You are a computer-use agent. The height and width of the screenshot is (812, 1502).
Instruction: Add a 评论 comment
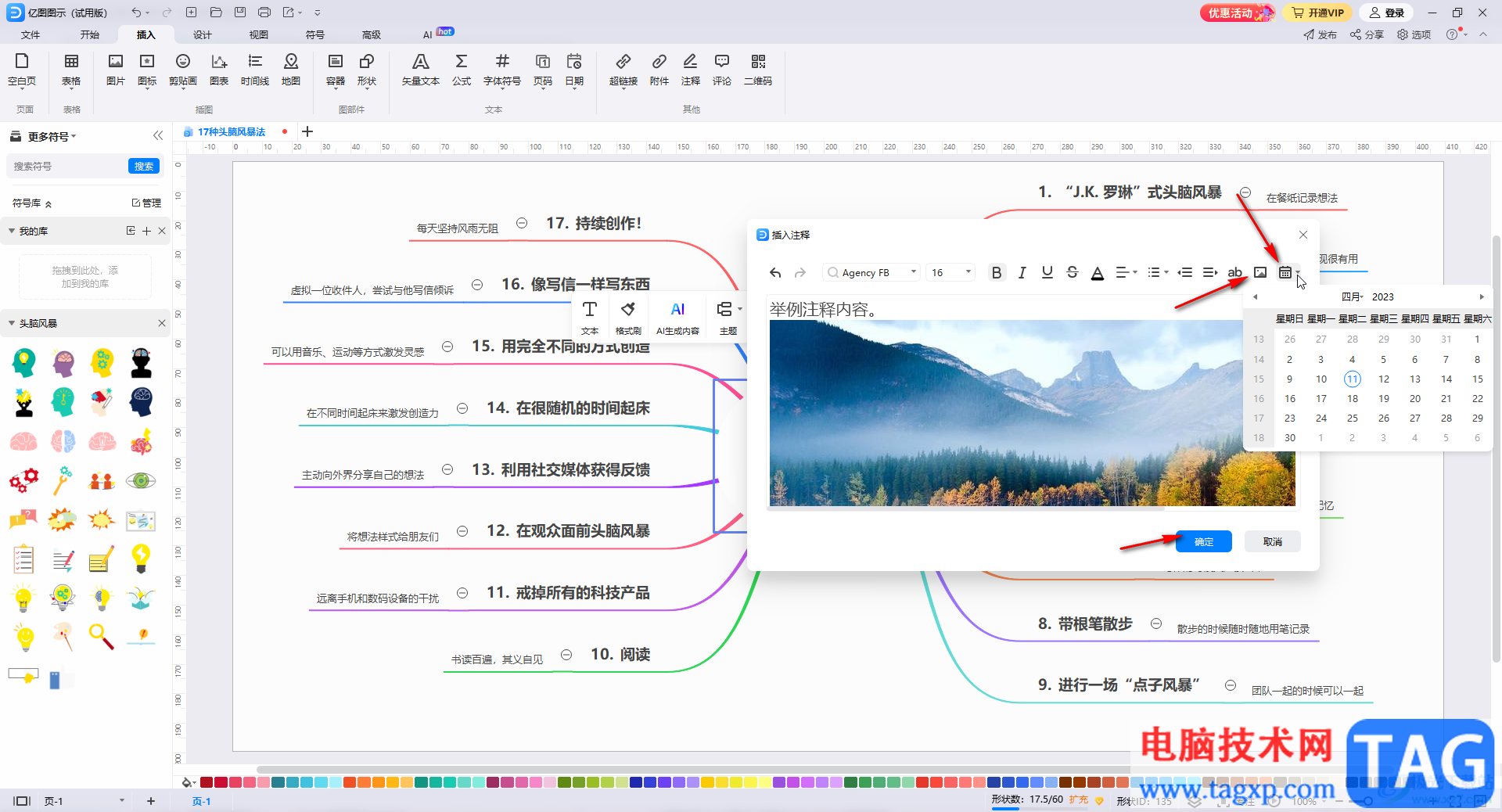[722, 70]
